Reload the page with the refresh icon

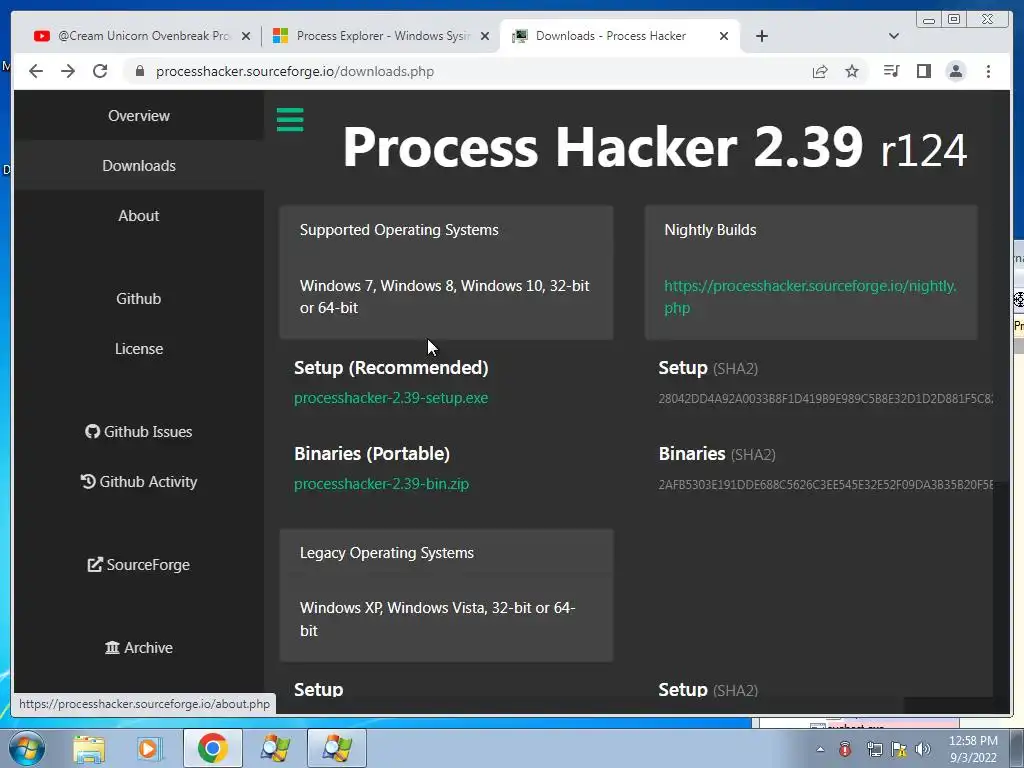pos(100,71)
